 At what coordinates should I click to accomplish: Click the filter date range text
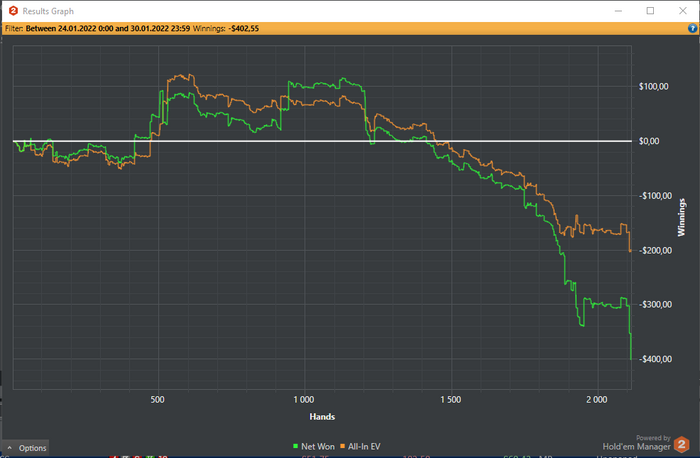108,29
